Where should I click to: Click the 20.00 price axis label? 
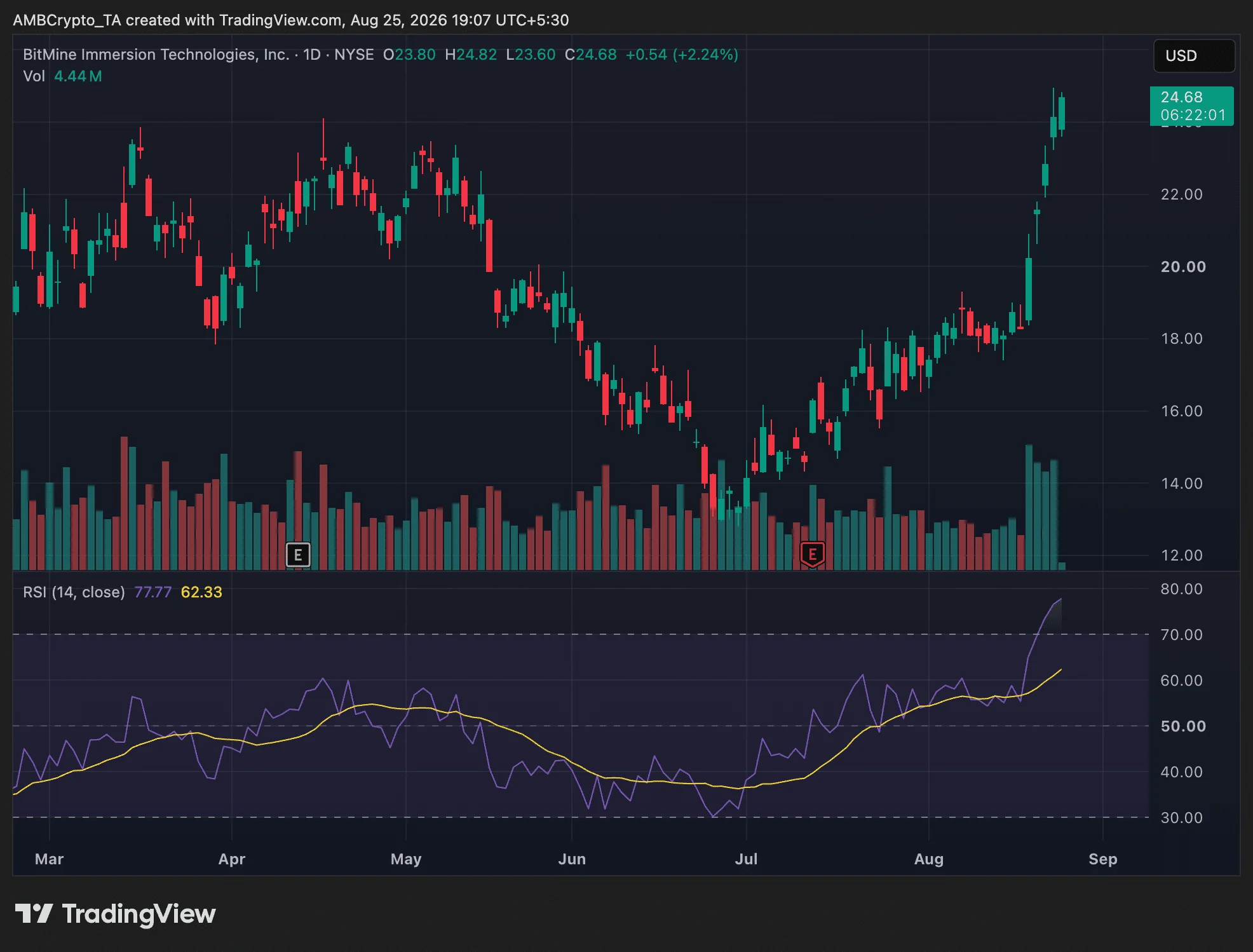1183,267
